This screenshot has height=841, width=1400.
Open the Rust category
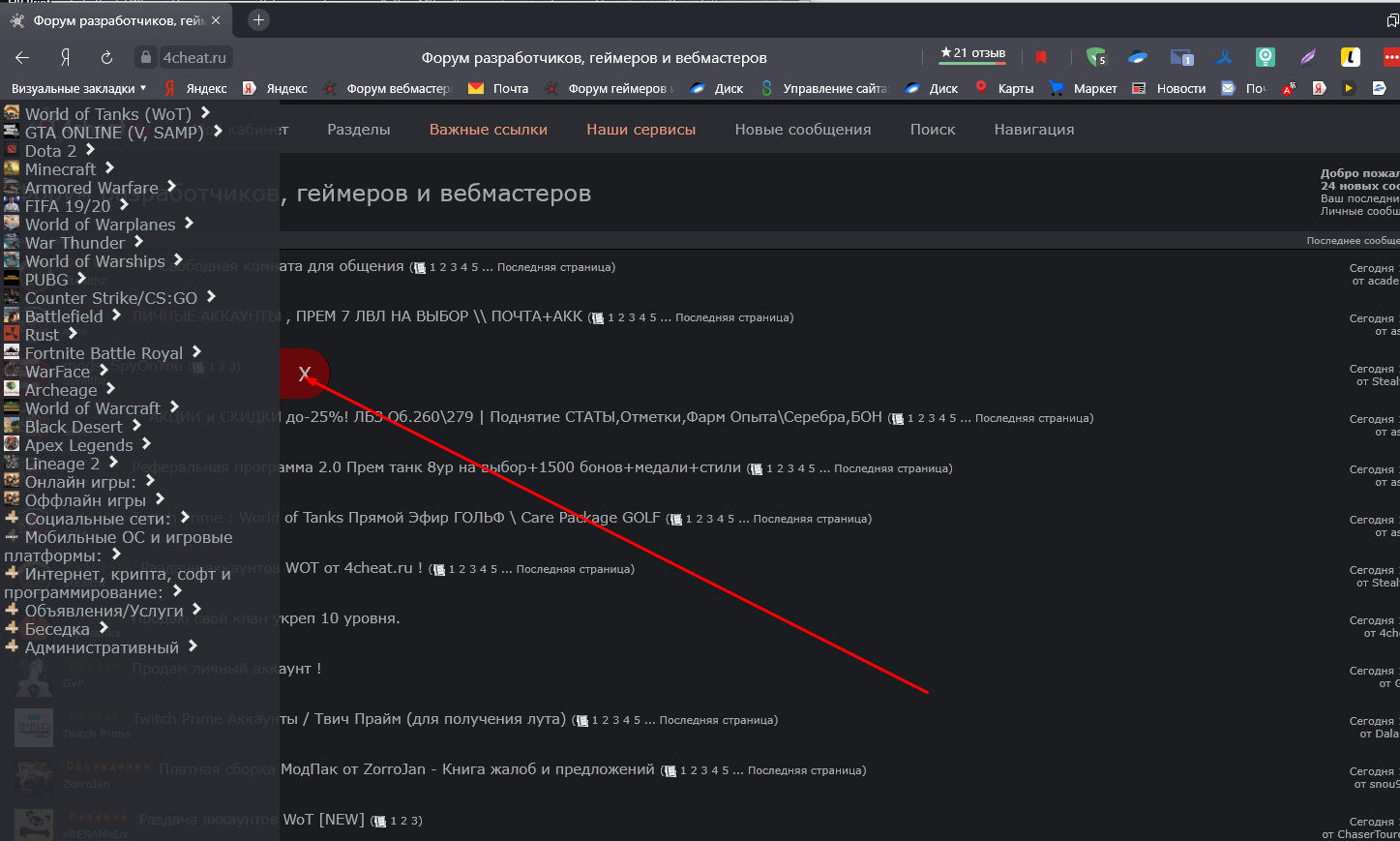[42, 335]
